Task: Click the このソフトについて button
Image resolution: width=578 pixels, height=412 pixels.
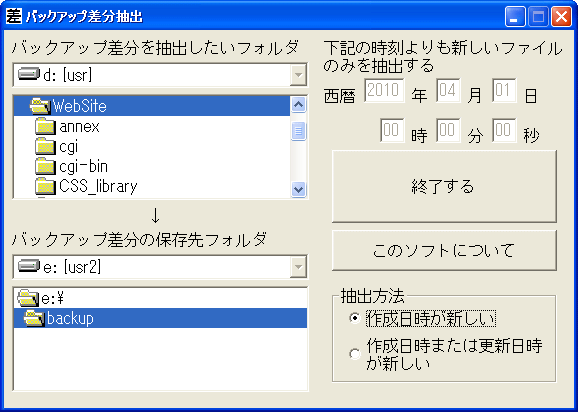Action: [444, 251]
